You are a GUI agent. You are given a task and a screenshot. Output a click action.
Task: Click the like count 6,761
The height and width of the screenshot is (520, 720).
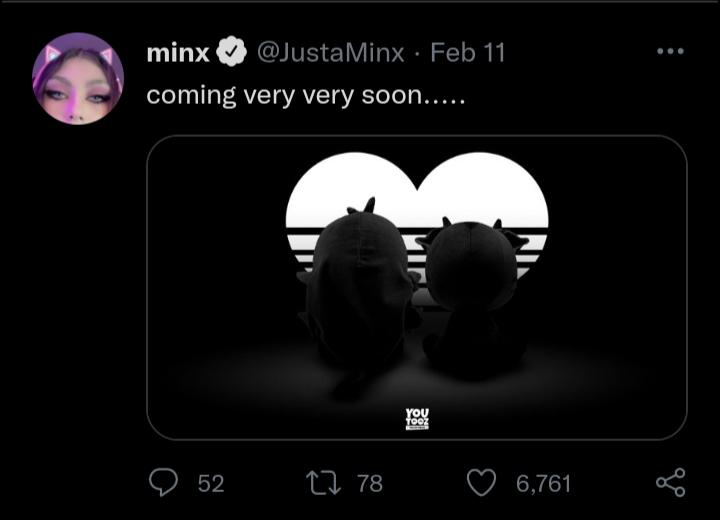pyautogui.click(x=543, y=484)
